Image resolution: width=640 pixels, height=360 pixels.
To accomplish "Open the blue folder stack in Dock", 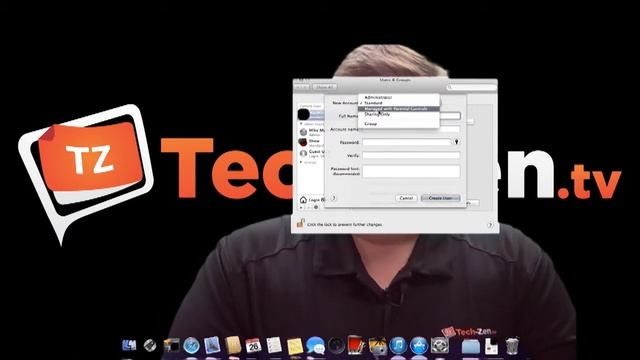I will [x=471, y=346].
